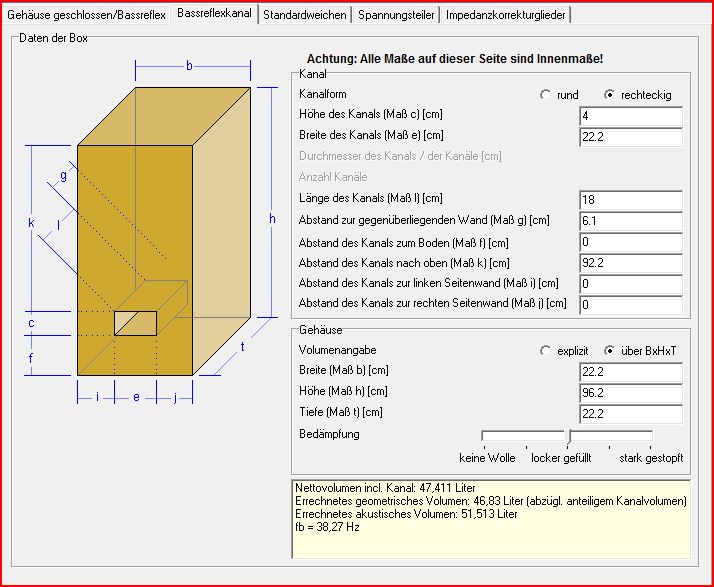This screenshot has height=587, width=714.
Task: Switch to Impedanzkorrekturglieder tab
Action: [x=506, y=15]
